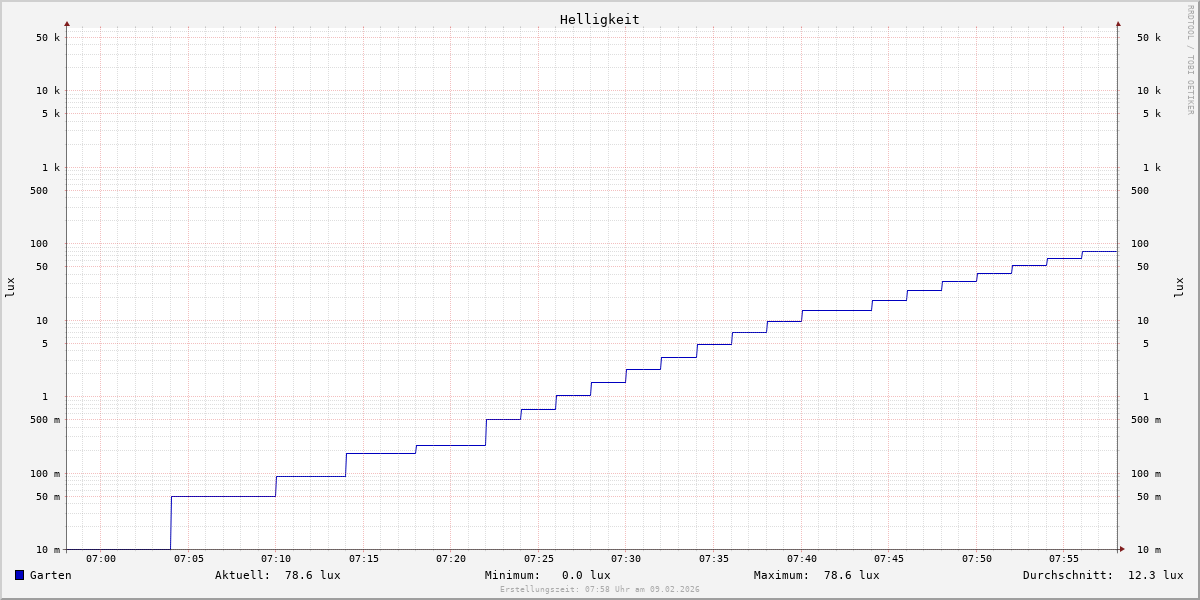Click the 07:00 time axis label
This screenshot has height=600, width=1200.
(x=101, y=559)
